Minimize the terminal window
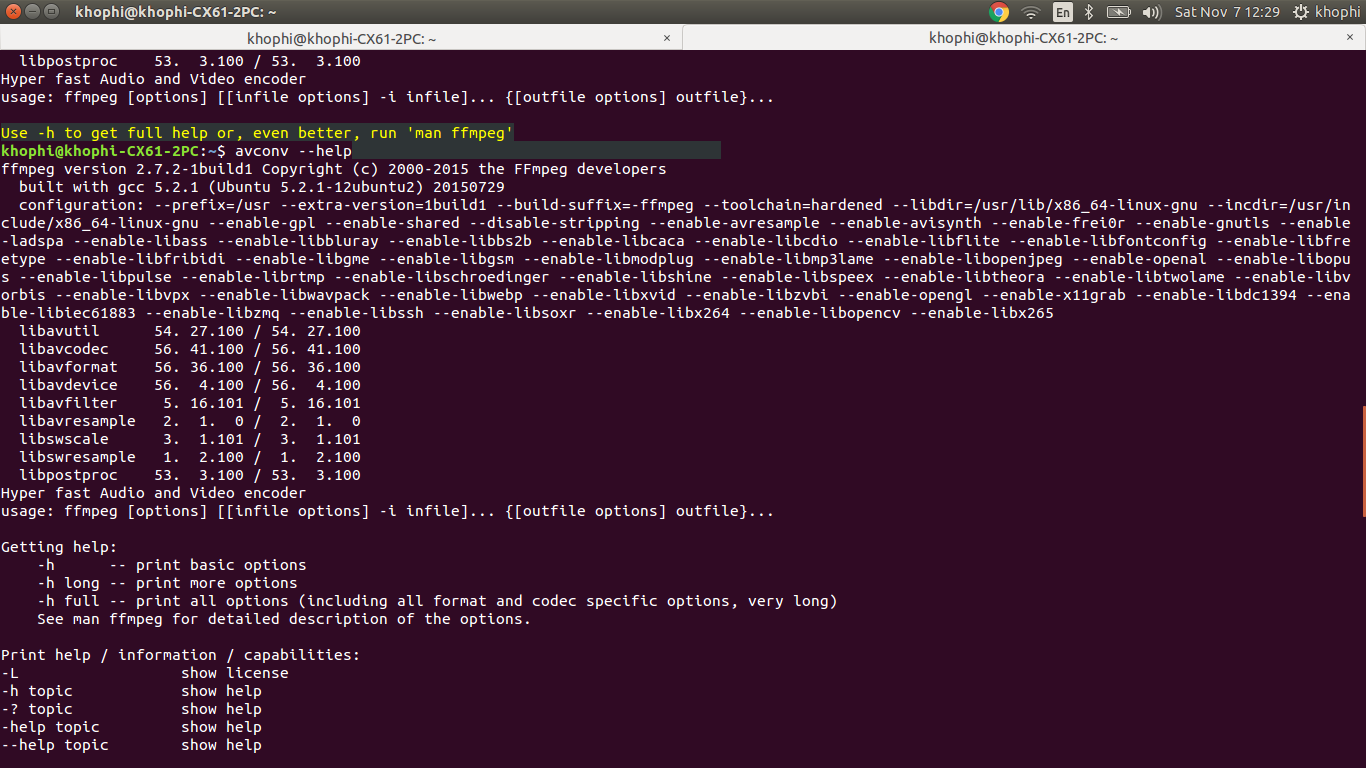The width and height of the screenshot is (1366, 768). tap(33, 12)
